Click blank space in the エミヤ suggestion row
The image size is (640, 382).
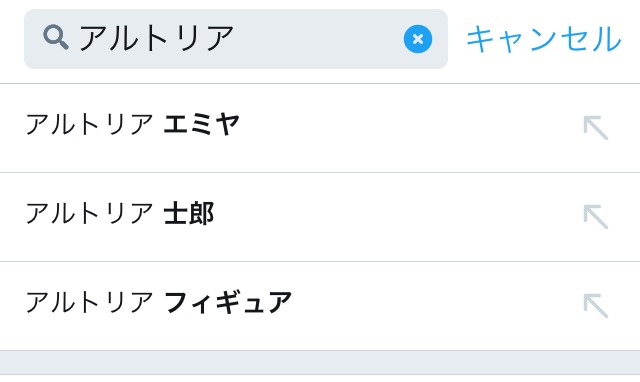[x=408, y=128]
